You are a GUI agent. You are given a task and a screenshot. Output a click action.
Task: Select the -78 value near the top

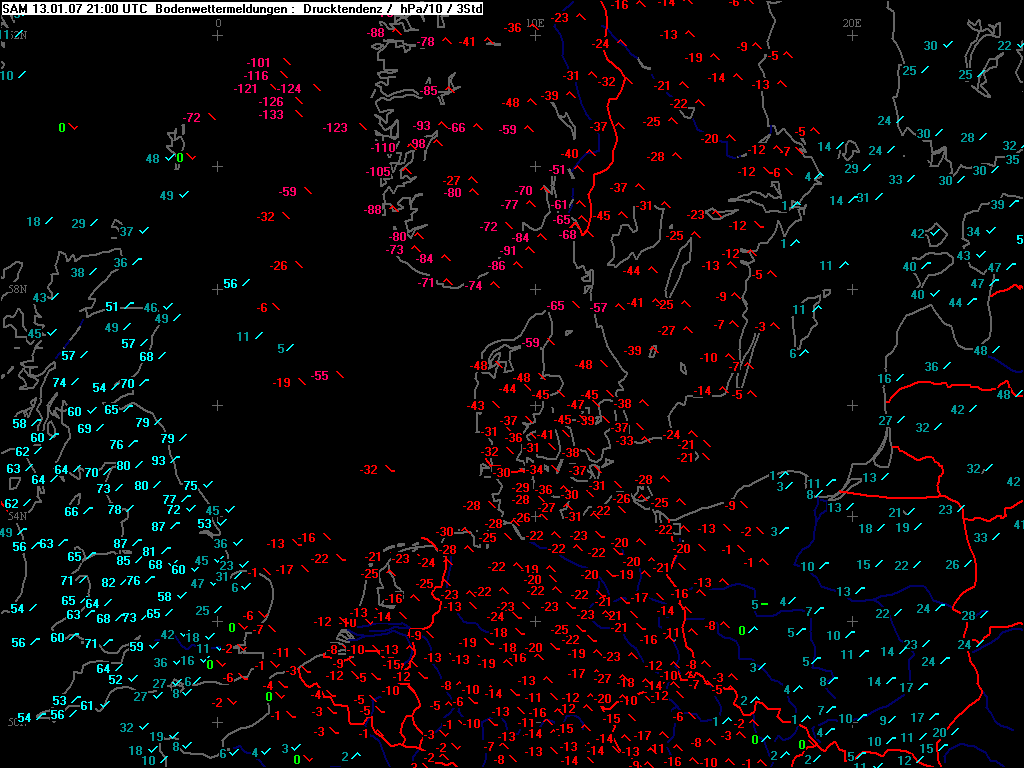coord(426,42)
